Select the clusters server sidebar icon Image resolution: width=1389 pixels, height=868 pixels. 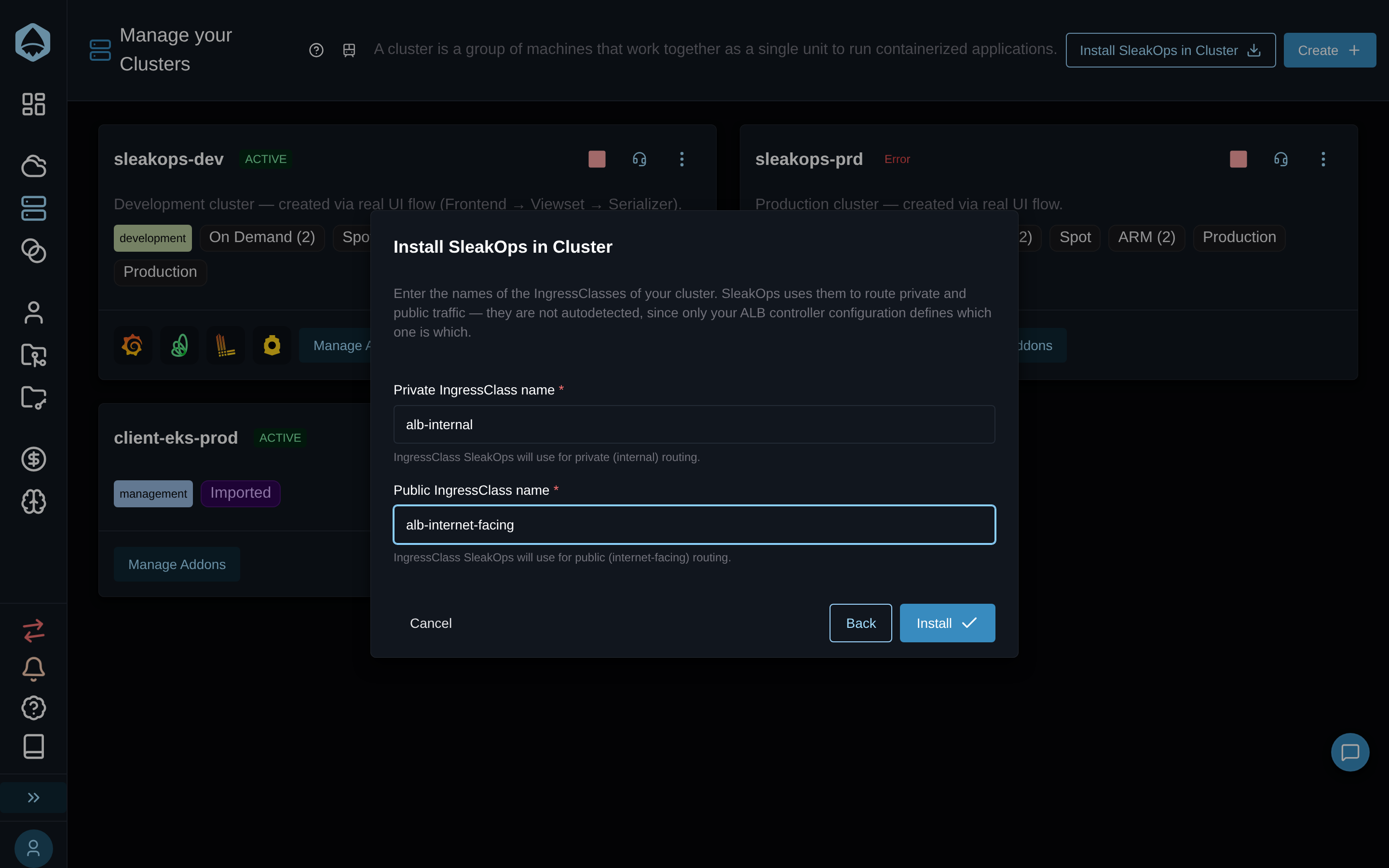33,208
